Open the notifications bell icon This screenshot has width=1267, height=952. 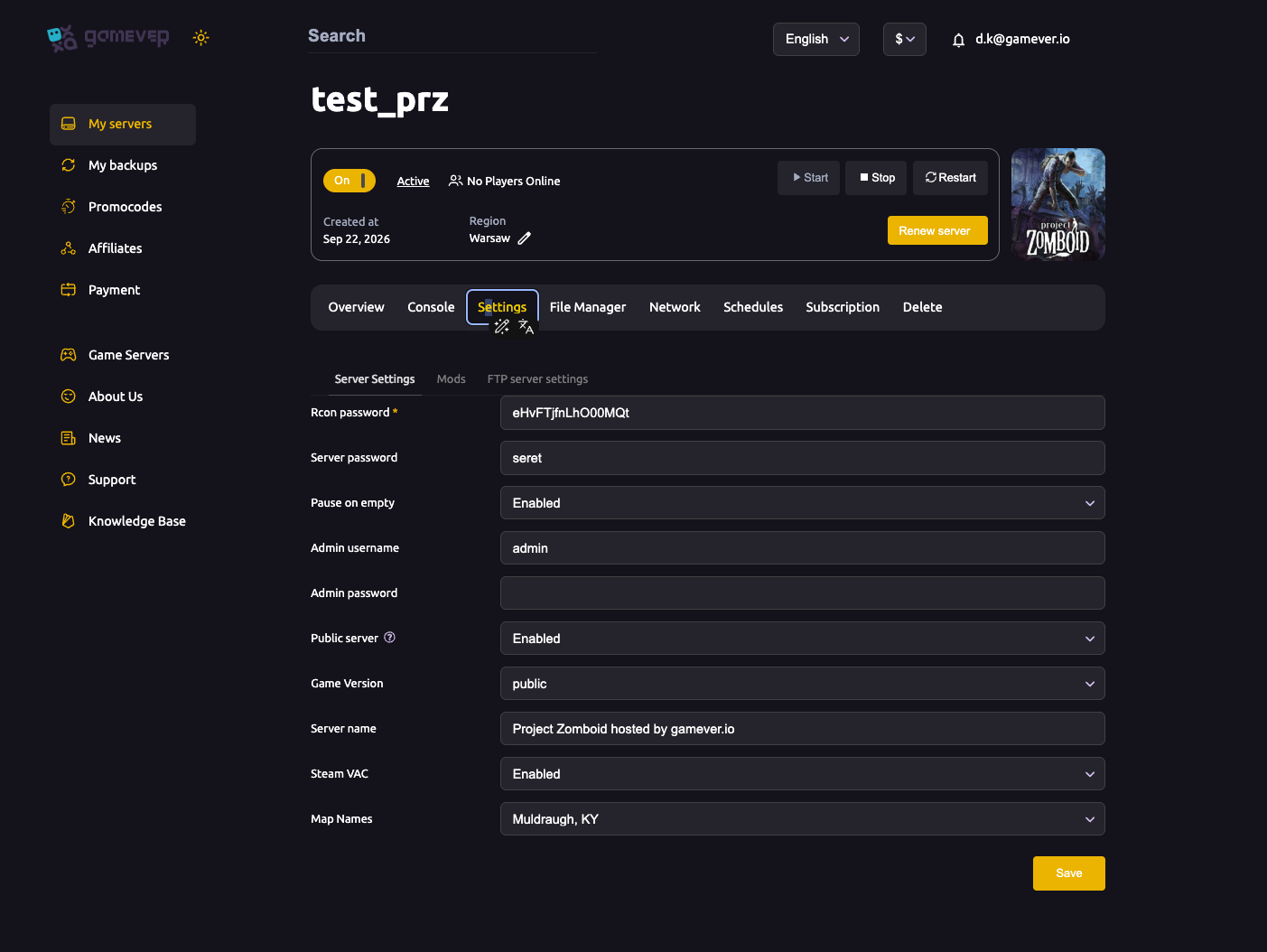958,40
